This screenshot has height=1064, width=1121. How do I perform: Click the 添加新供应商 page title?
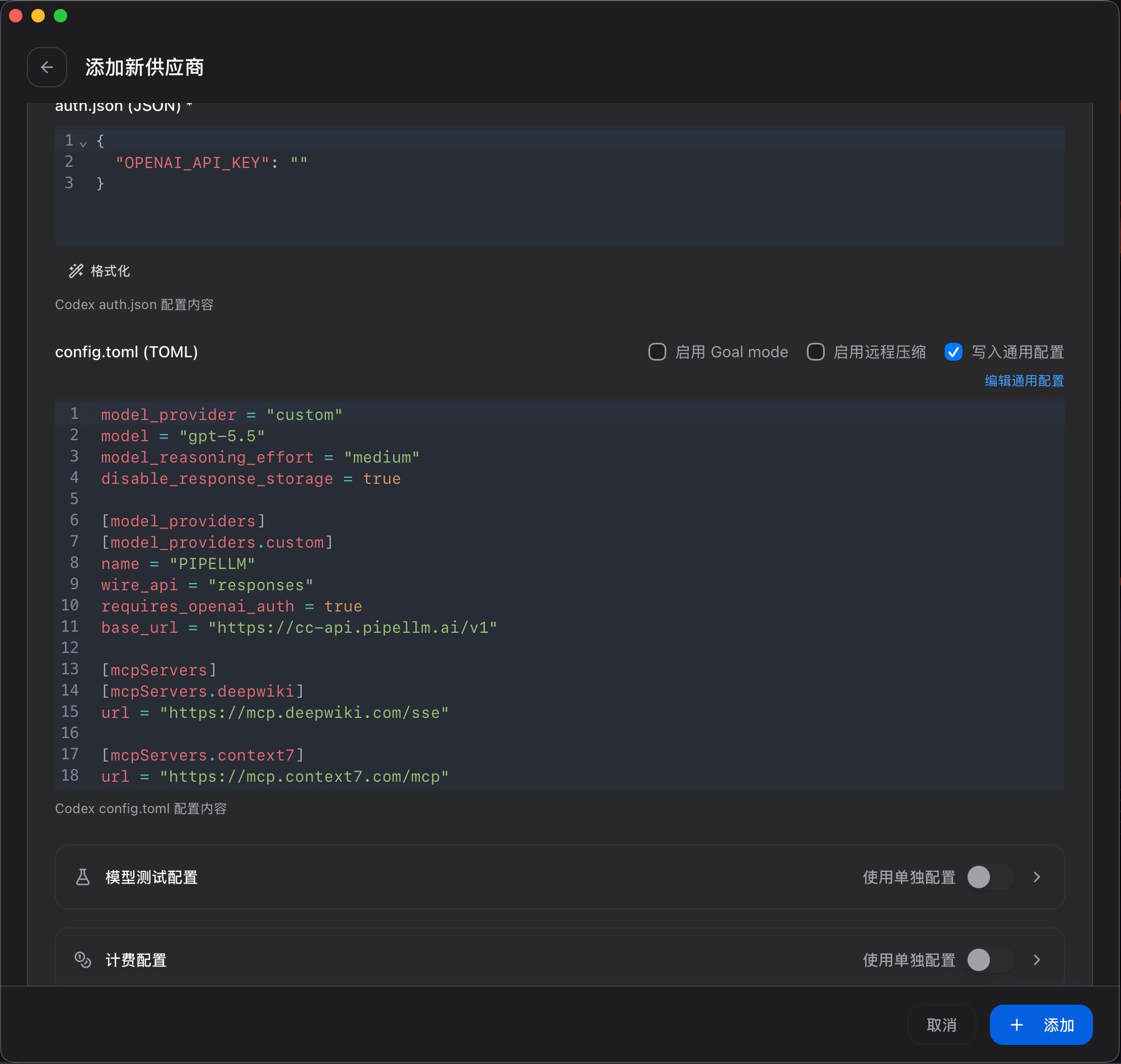click(144, 67)
